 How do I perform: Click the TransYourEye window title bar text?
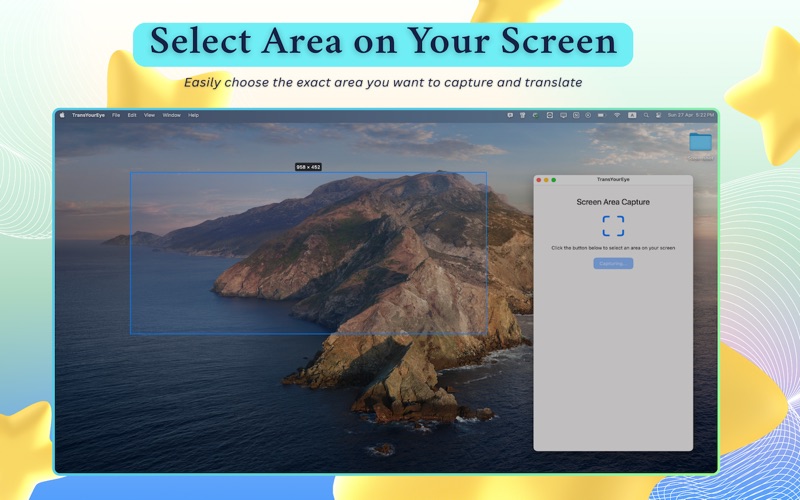tap(613, 180)
